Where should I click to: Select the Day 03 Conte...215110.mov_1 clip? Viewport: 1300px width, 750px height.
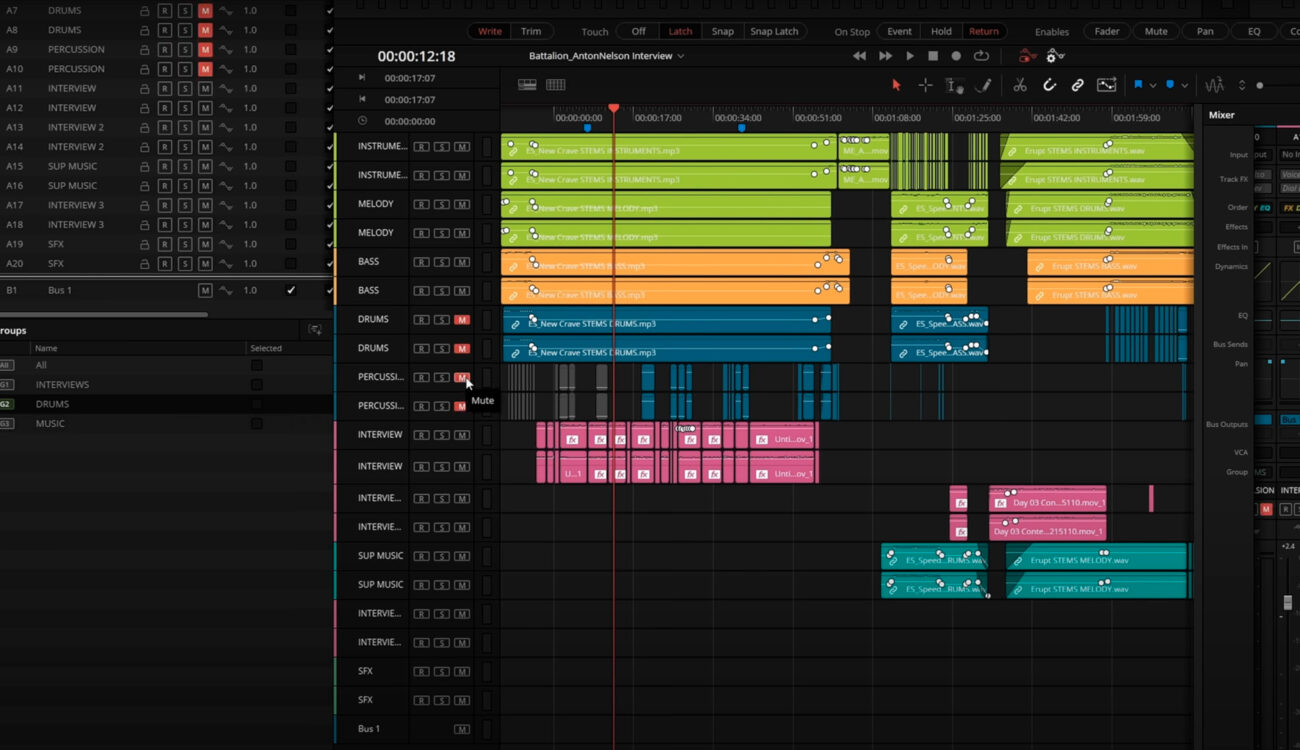1048,528
